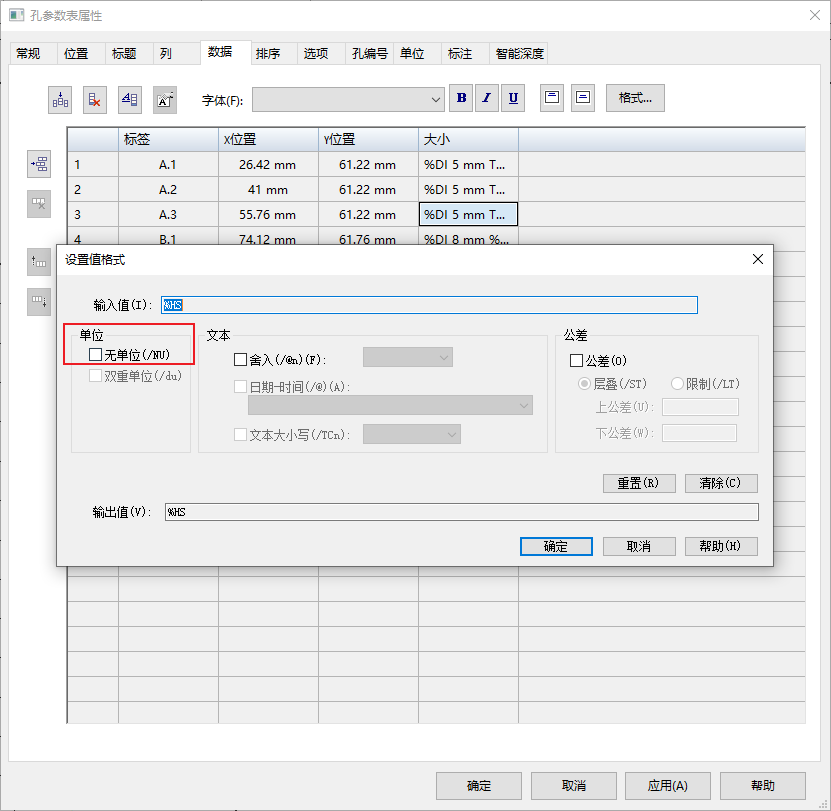Open the 字体(F) font dropdown

(x=348, y=100)
